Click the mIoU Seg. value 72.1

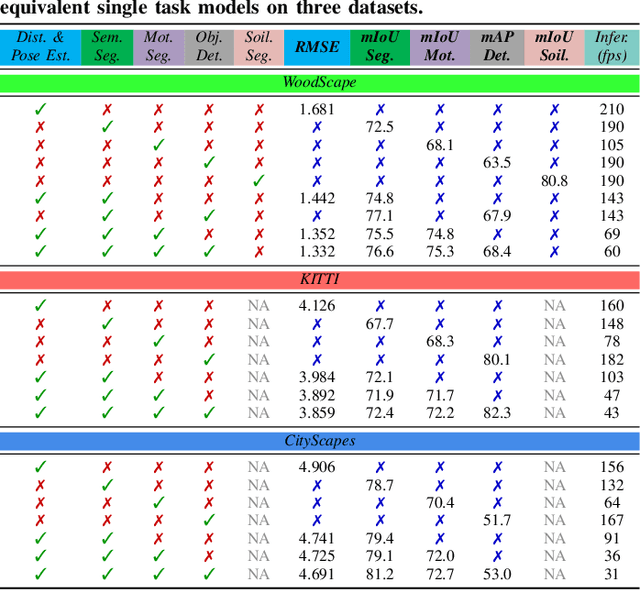pyautogui.click(x=380, y=377)
